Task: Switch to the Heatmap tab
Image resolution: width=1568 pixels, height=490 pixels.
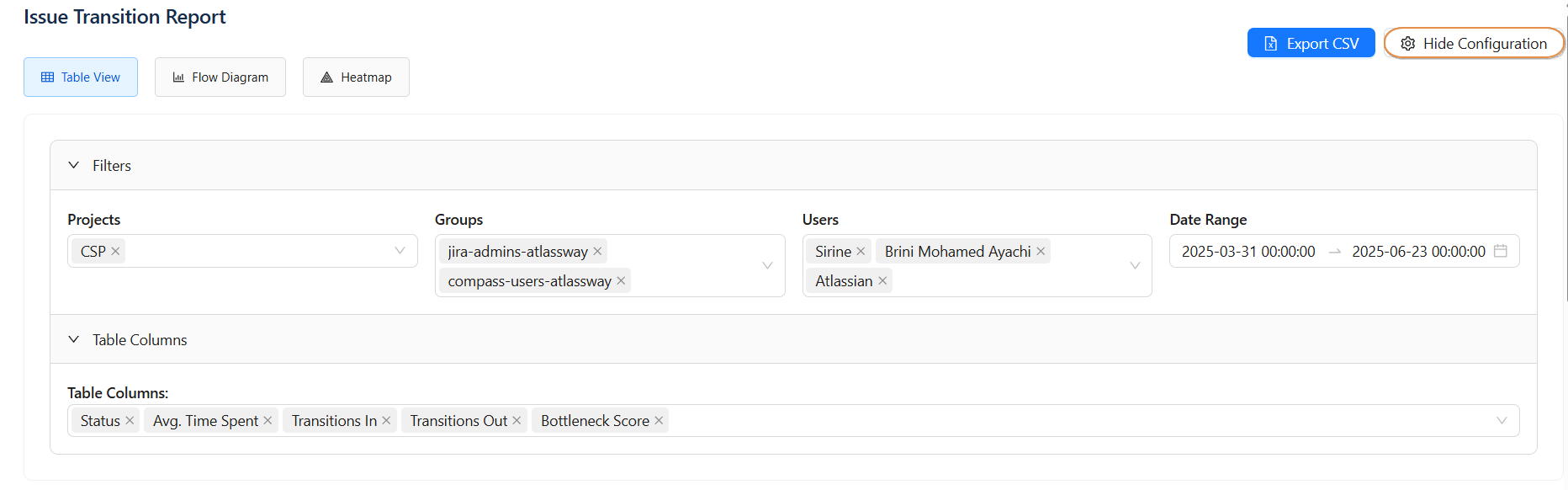Action: 356,77
